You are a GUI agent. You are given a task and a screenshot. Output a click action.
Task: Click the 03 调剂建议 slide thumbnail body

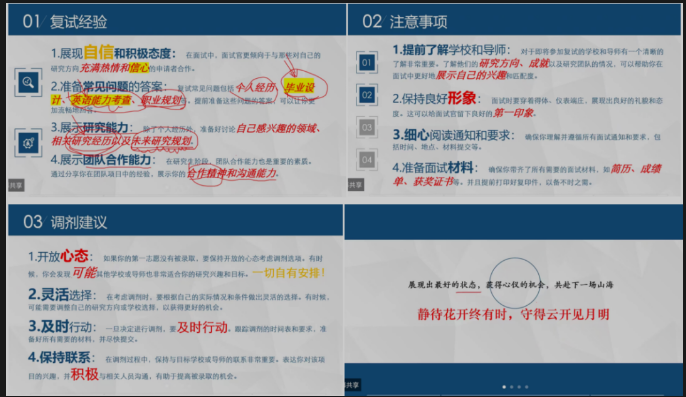tap(175, 315)
